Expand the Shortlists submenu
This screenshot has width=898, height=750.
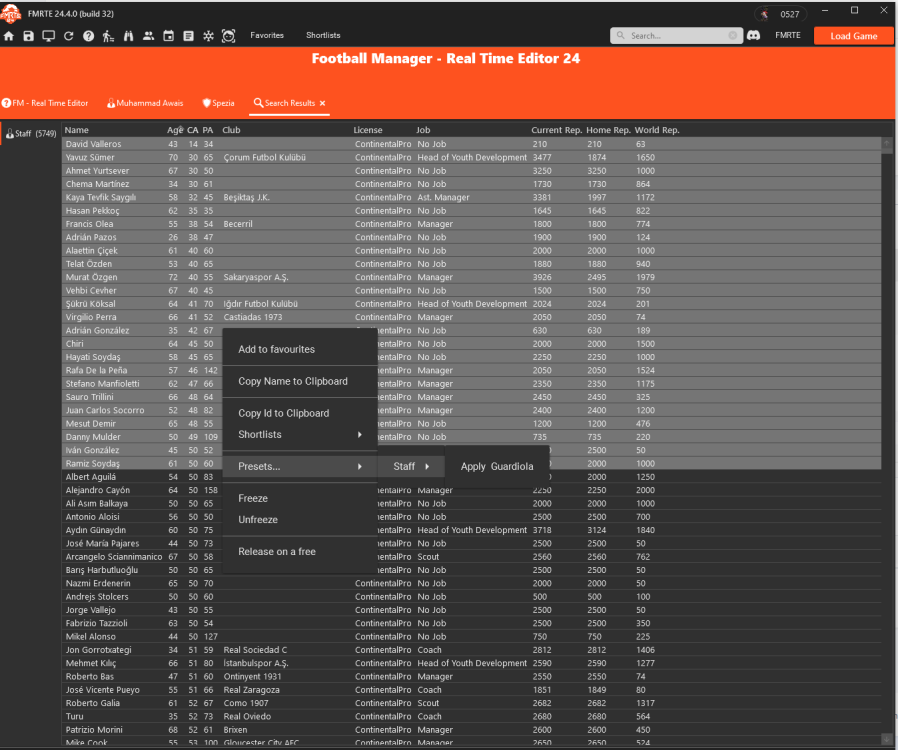click(300, 435)
